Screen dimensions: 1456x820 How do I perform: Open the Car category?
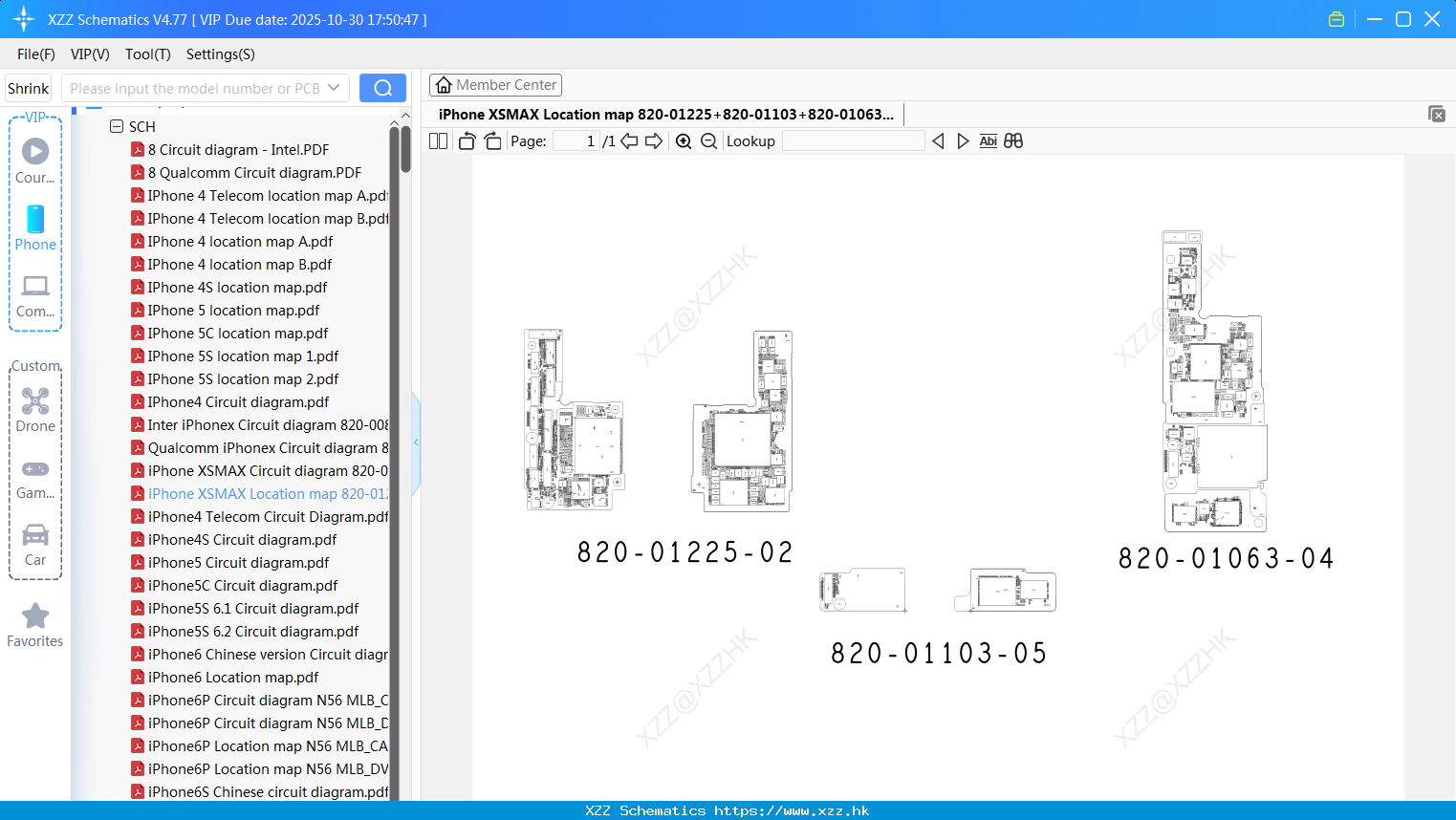(x=35, y=545)
